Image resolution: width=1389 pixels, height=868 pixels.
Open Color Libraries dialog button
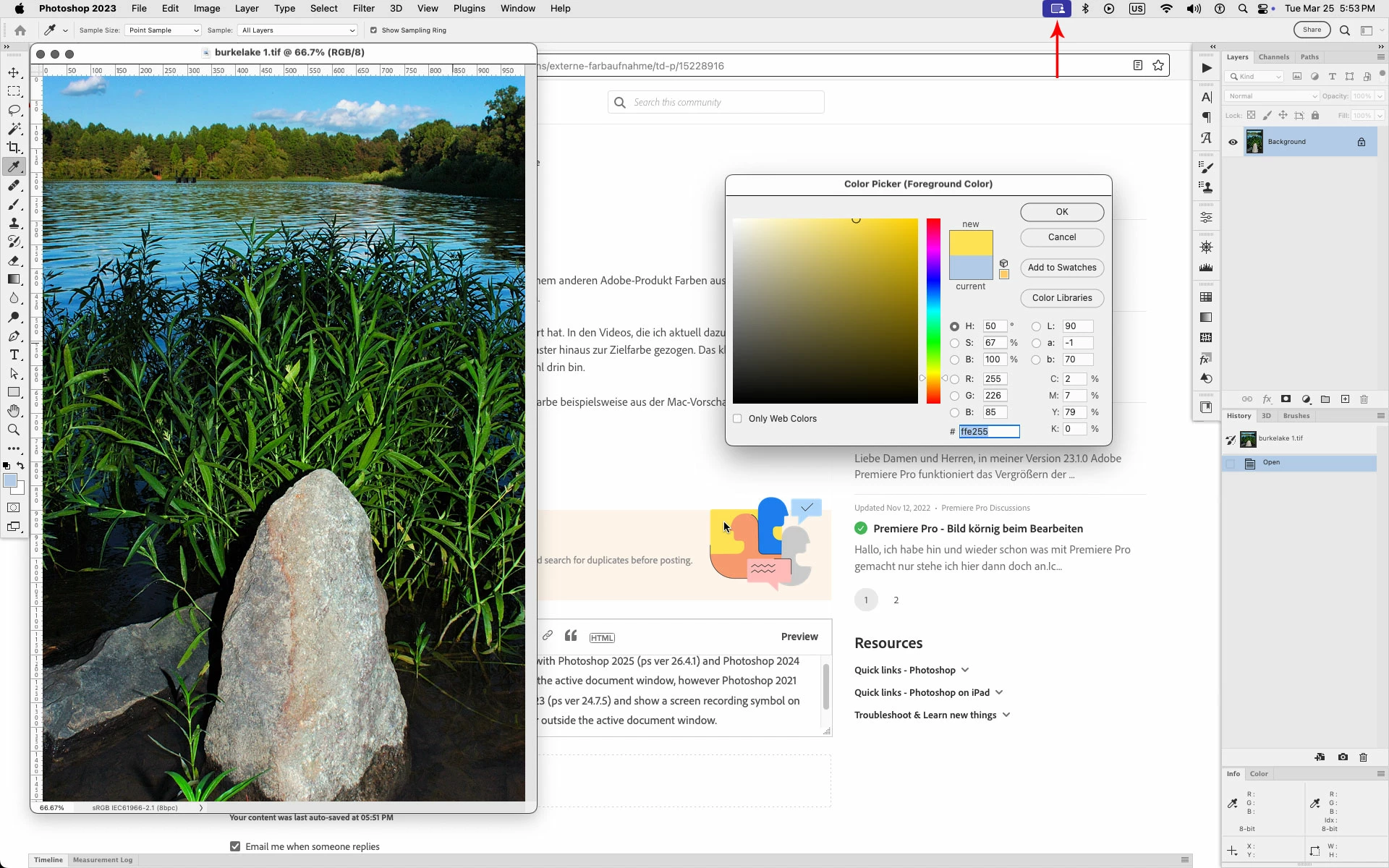pos(1061,298)
